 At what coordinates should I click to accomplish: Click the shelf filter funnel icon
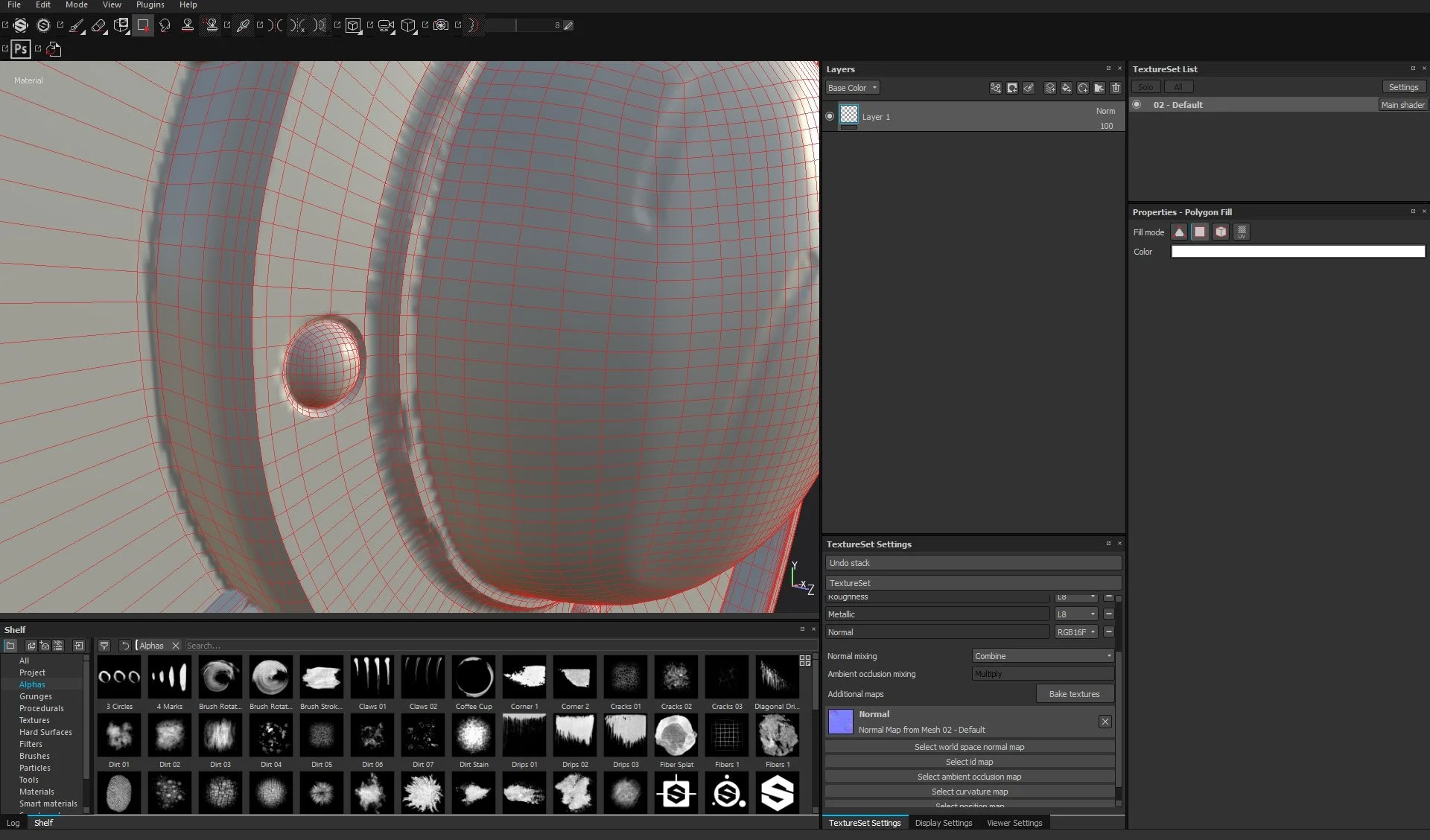coord(104,646)
